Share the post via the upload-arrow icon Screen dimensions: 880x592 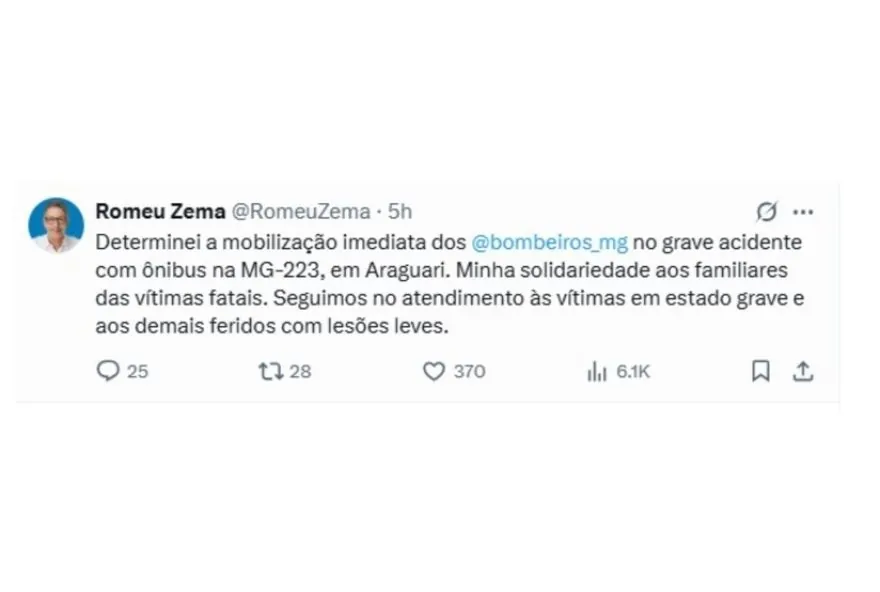click(802, 371)
